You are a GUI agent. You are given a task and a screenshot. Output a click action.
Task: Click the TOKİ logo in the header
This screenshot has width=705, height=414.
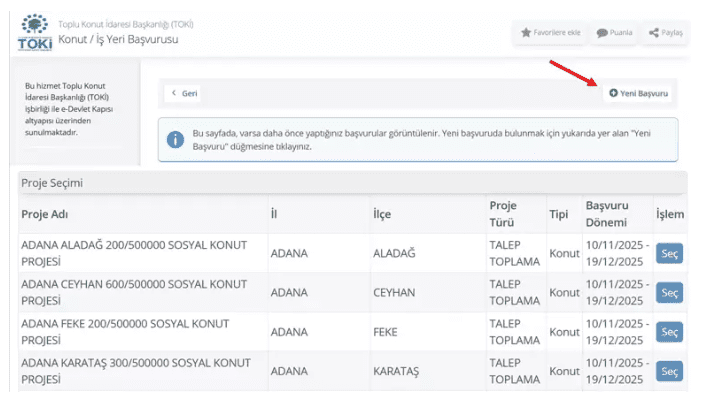35,32
